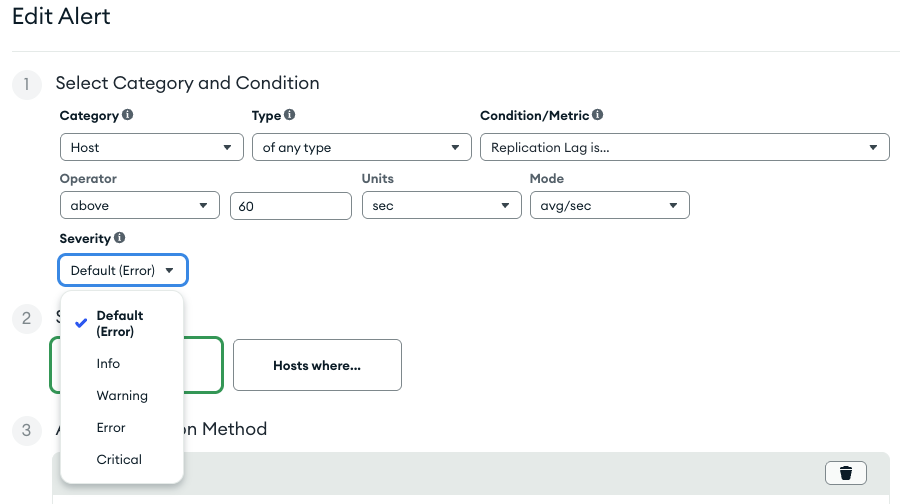
Task: Expand the Condition/Metric Replication Lag dropdown
Action: pyautogui.click(x=684, y=148)
